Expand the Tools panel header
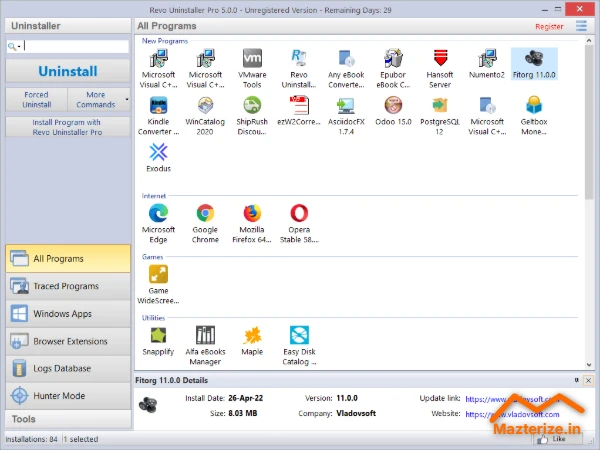Screen dimensions: 600x450 (68, 419)
